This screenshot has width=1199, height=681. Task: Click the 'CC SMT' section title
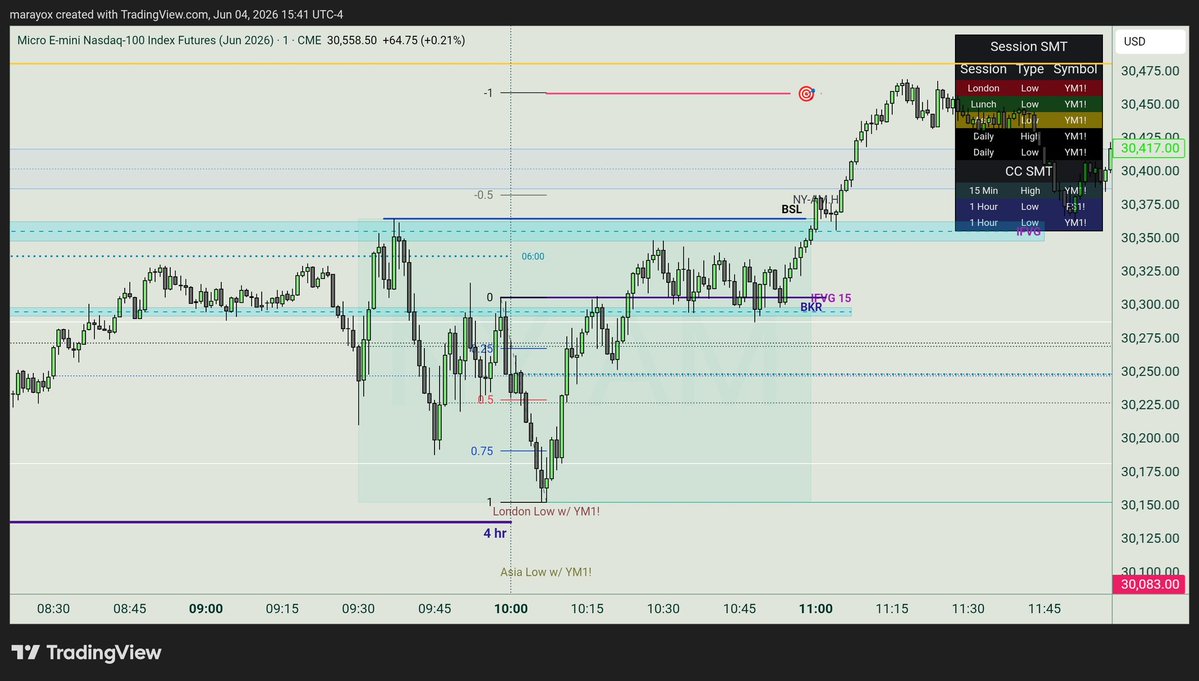(x=1028, y=171)
